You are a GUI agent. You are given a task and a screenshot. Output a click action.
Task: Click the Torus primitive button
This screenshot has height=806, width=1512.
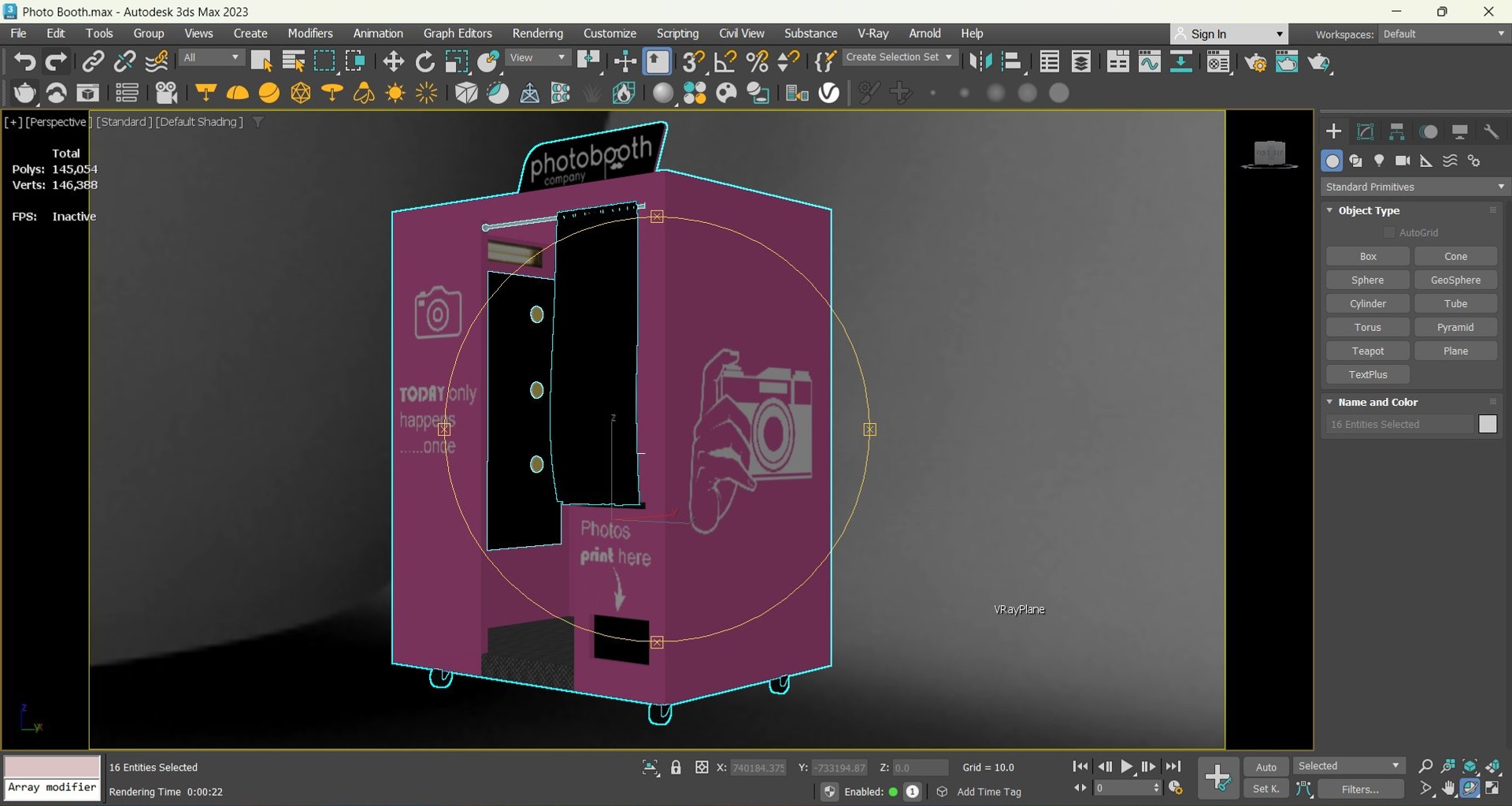pos(1368,327)
